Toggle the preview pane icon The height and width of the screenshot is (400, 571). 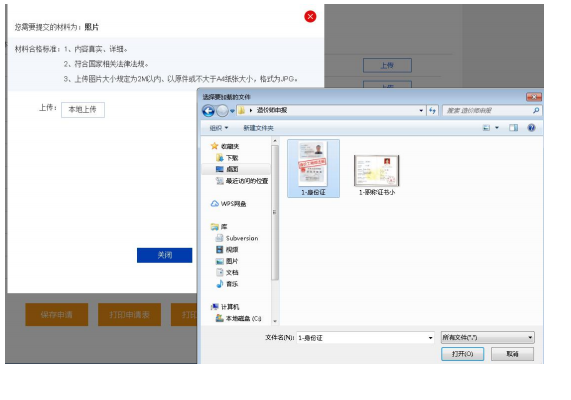[513, 128]
